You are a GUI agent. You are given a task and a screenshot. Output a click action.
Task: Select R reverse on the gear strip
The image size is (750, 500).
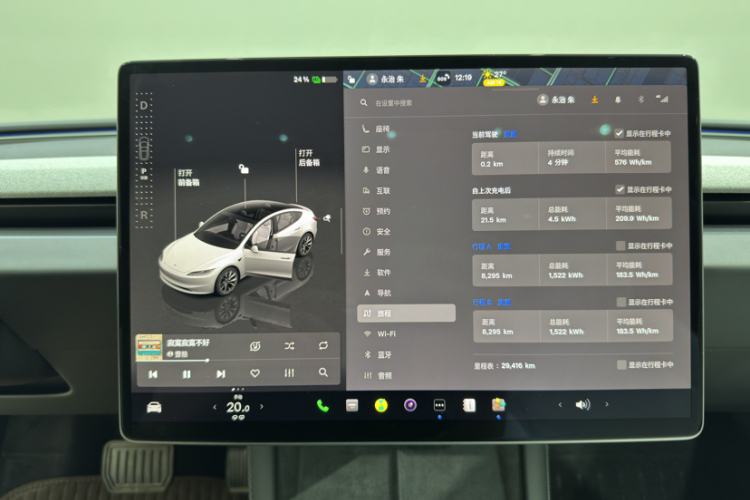[x=144, y=215]
